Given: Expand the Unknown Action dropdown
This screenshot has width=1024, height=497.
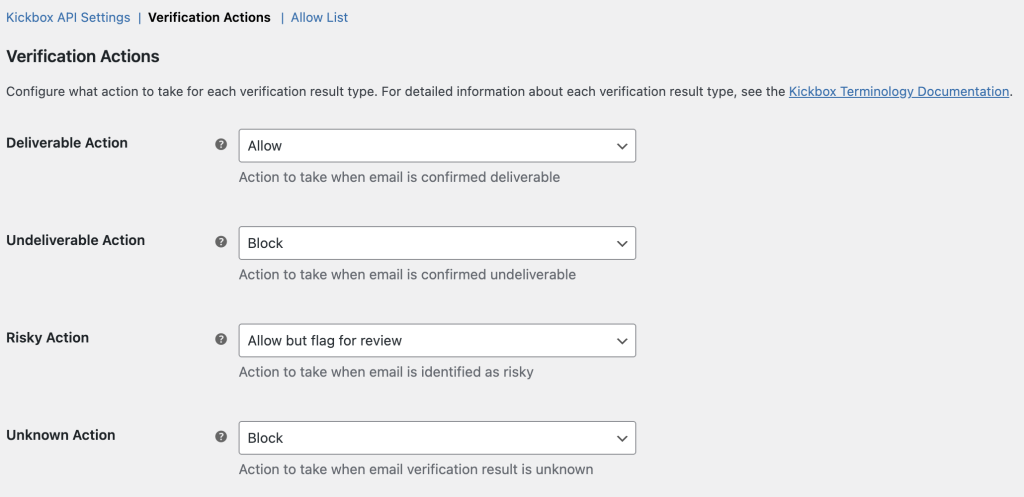Looking at the screenshot, I should point(437,438).
